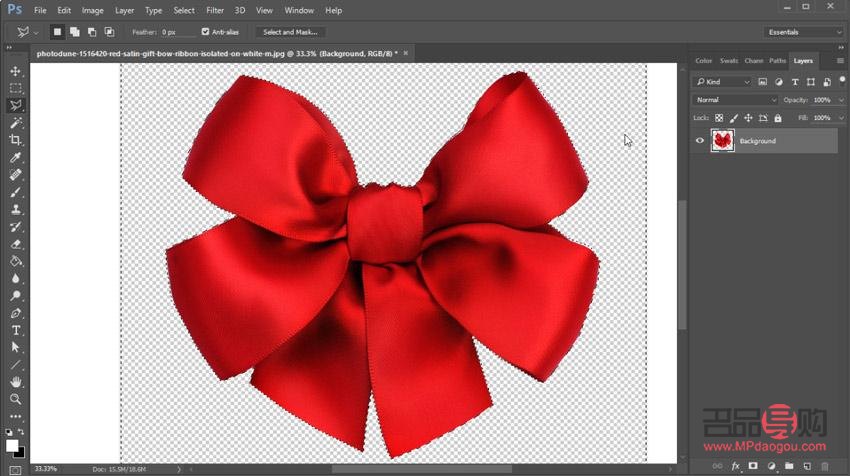Switch to the Paths tab
Screen dimensions: 850x476
[x=777, y=61]
